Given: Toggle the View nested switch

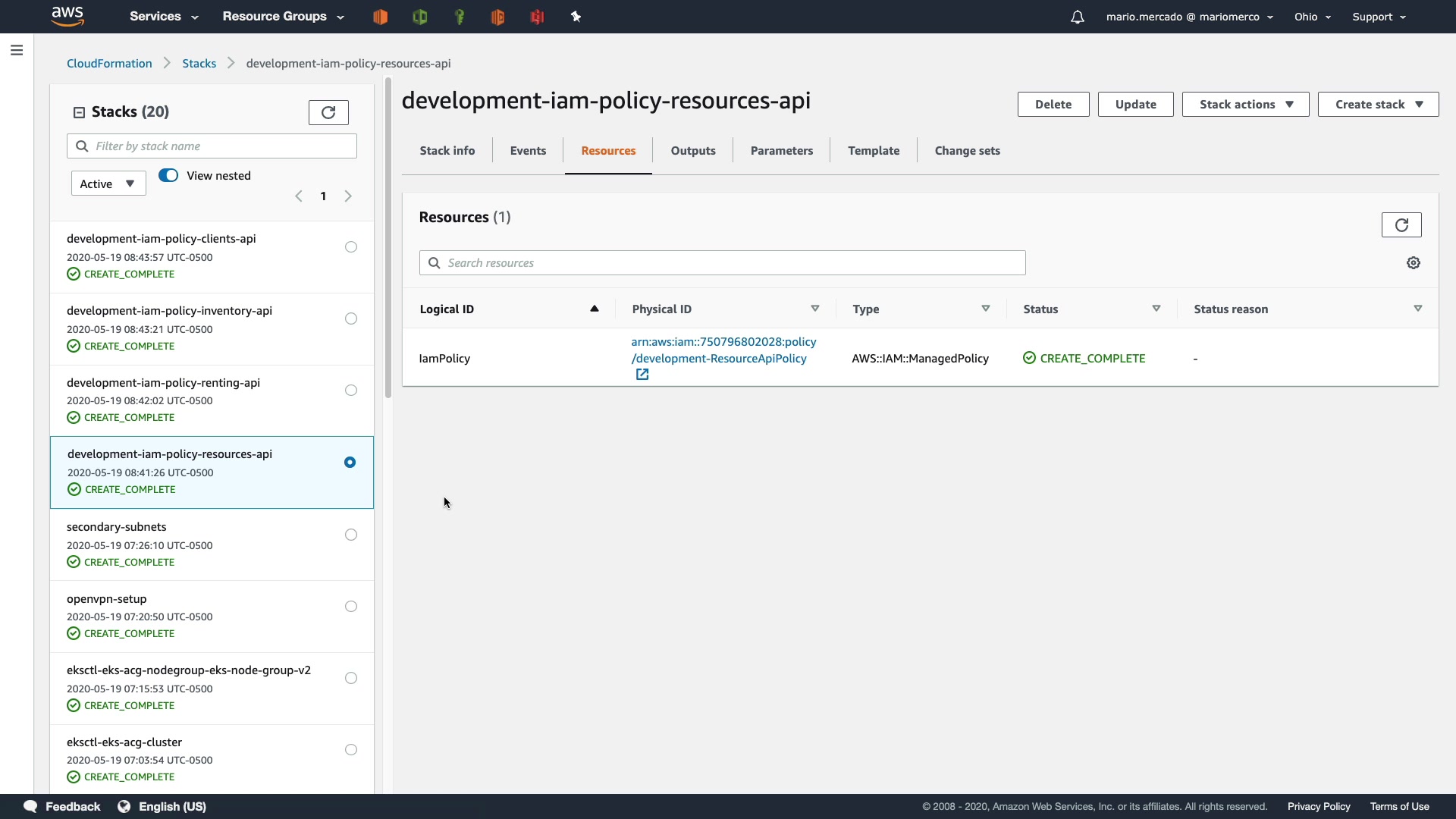Looking at the screenshot, I should (x=168, y=176).
